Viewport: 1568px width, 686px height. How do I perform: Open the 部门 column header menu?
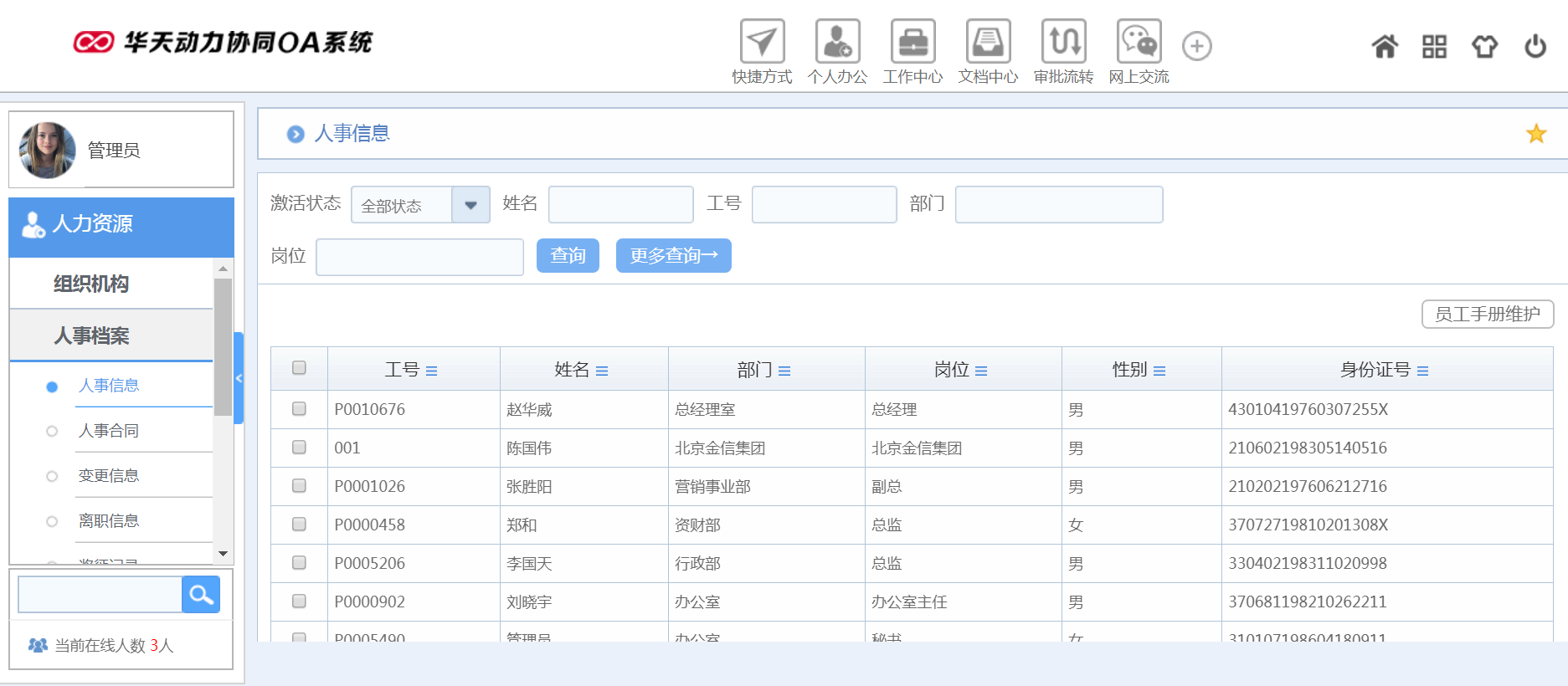(784, 371)
